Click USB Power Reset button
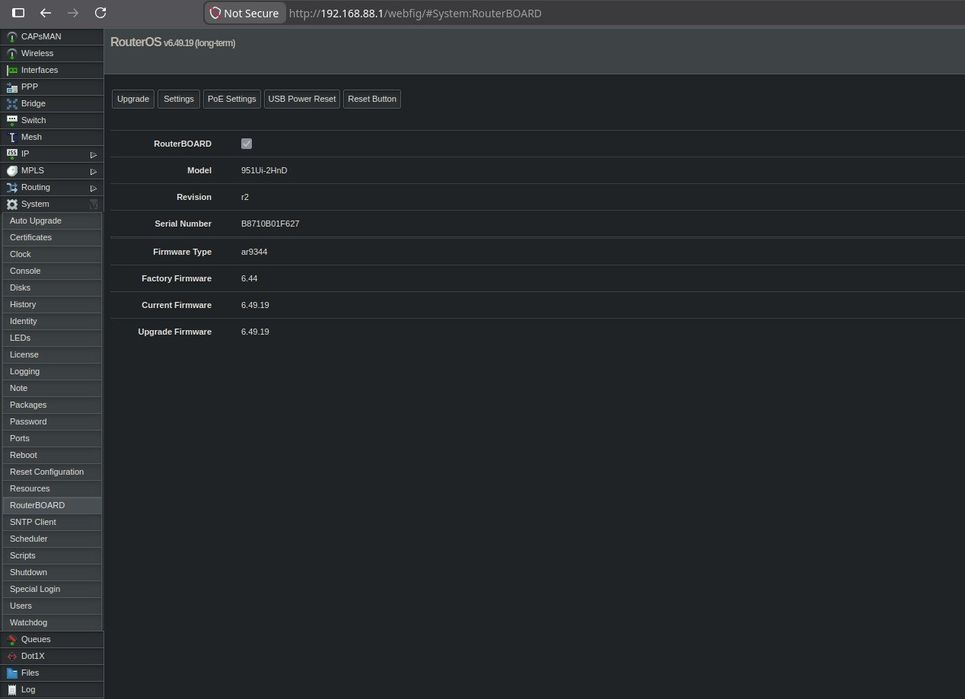Viewport: 965px width, 699px height. coord(302,99)
